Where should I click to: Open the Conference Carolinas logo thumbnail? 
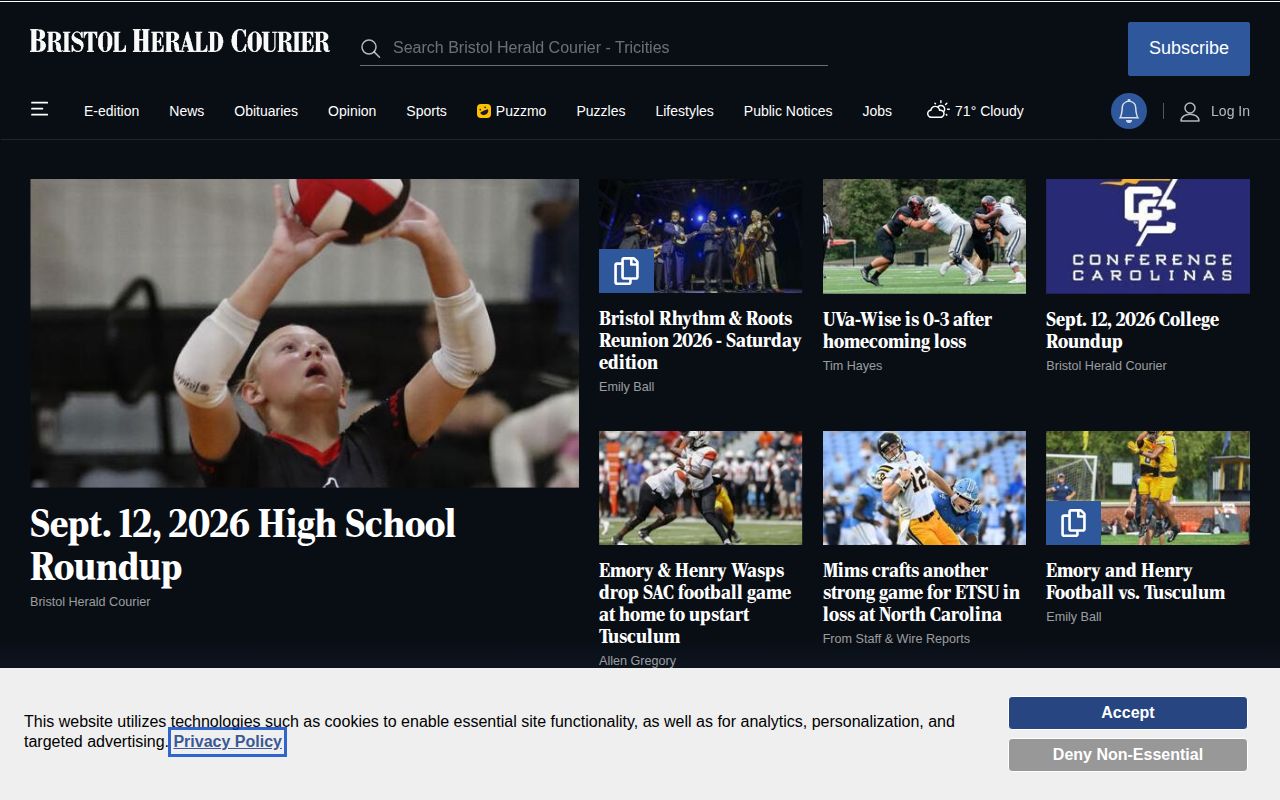1148,236
